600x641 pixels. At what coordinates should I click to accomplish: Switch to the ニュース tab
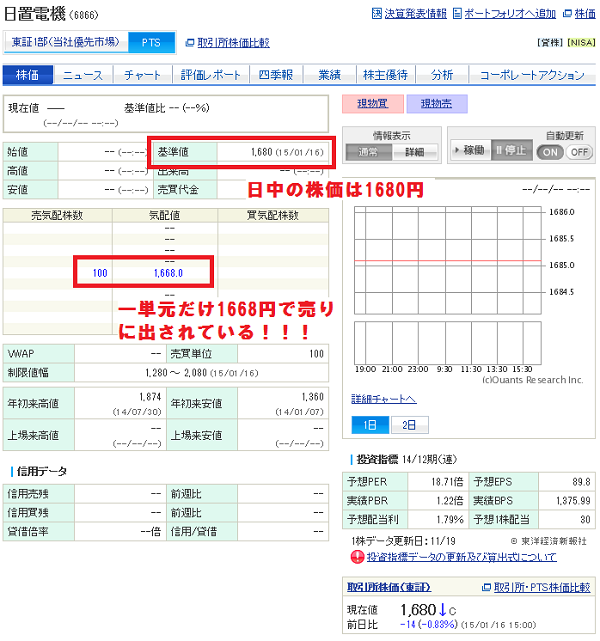click(83, 75)
